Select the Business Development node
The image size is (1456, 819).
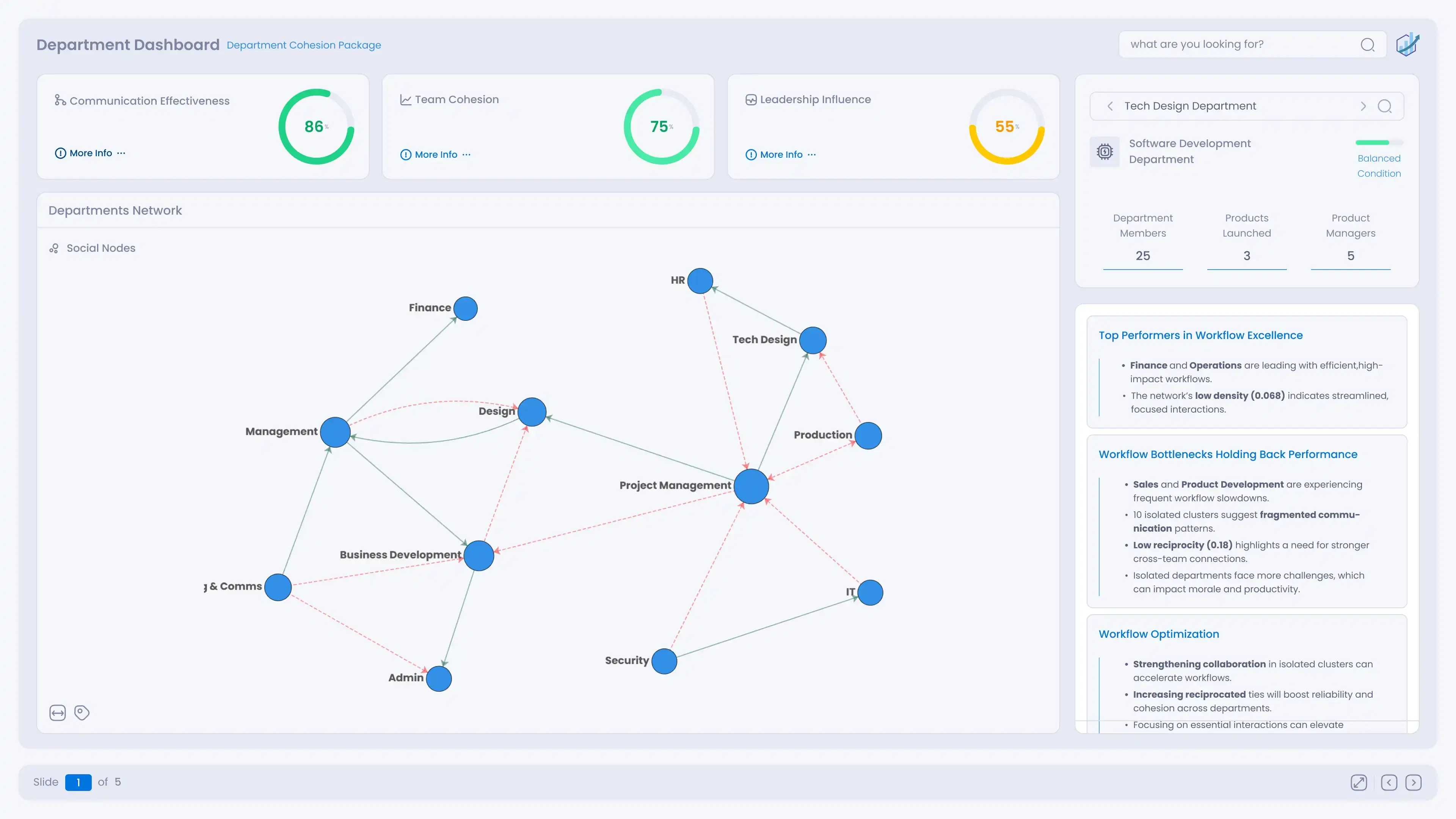pos(479,555)
